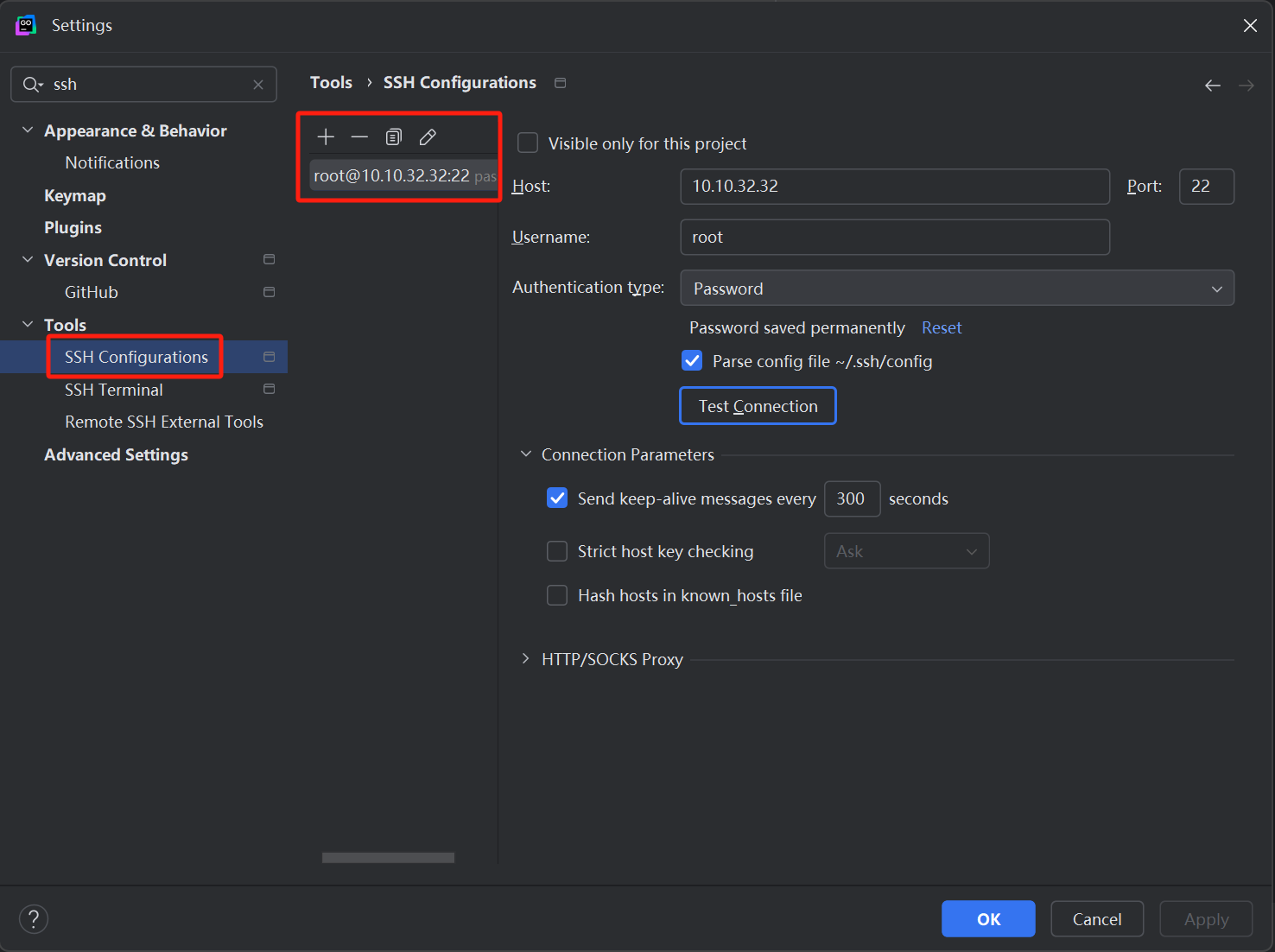
Task: Add a new SSH configuration with plus icon
Action: click(326, 136)
